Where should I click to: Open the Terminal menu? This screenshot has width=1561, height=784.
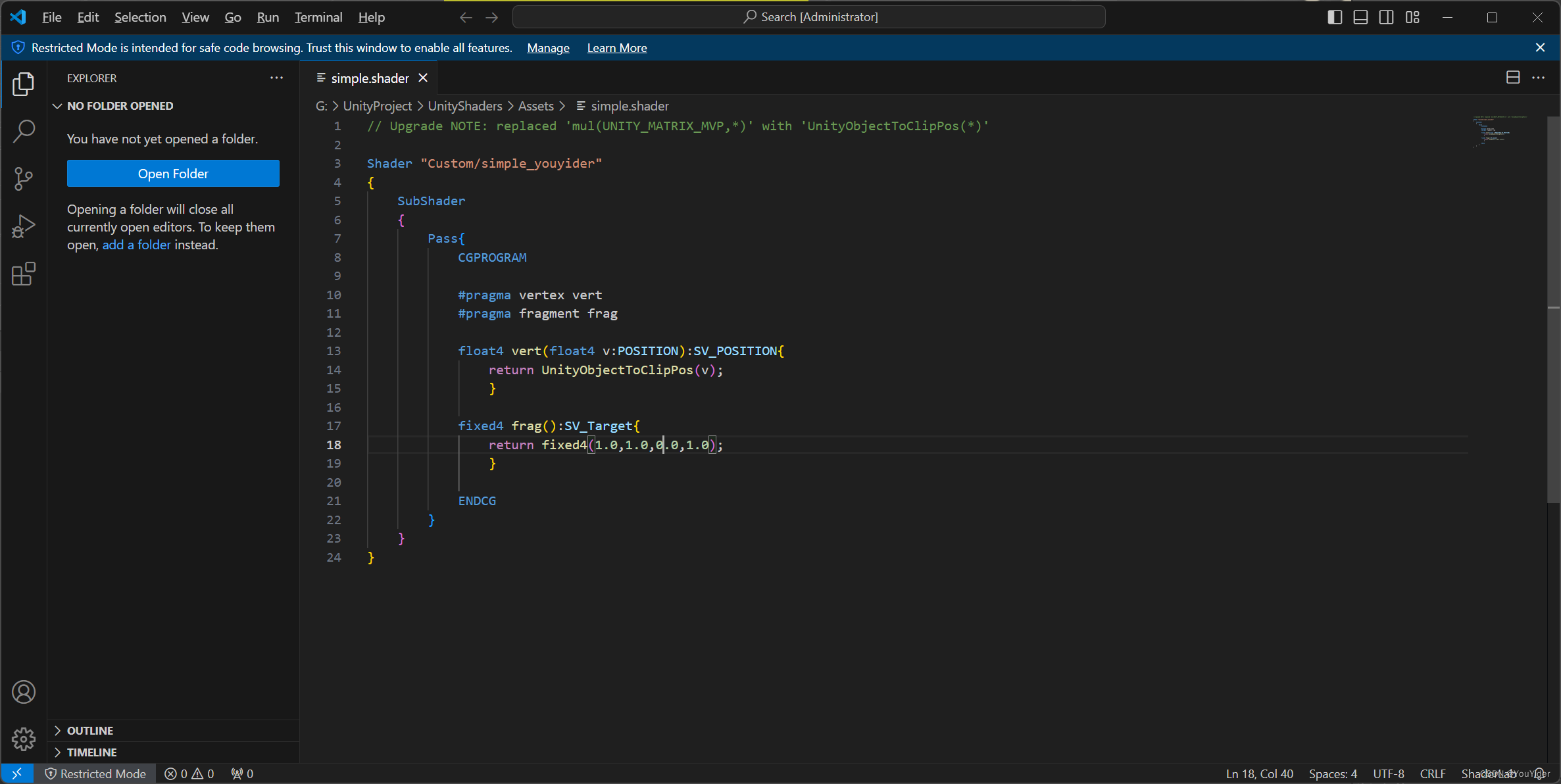pos(318,17)
